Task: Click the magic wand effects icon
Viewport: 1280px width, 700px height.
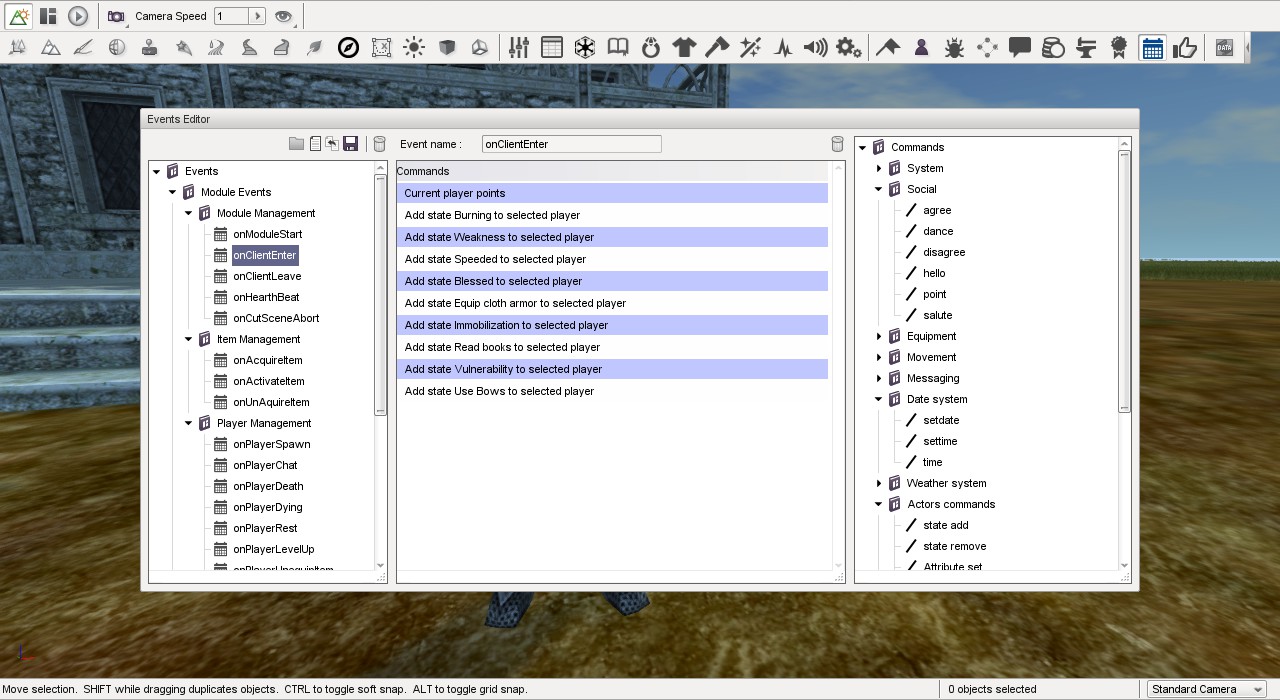Action: pyautogui.click(x=749, y=47)
